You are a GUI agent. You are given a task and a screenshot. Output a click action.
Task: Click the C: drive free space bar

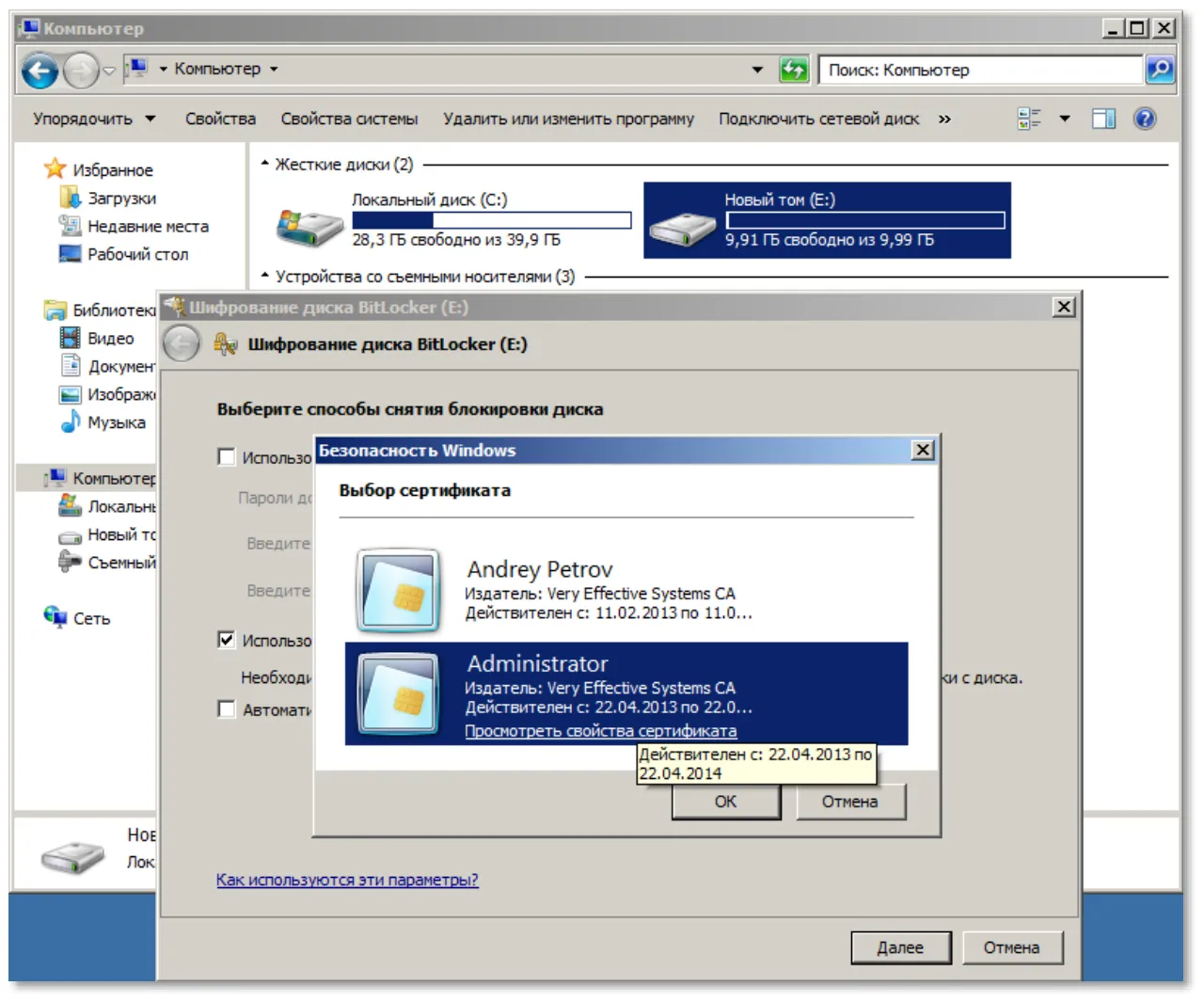pyautogui.click(x=491, y=220)
